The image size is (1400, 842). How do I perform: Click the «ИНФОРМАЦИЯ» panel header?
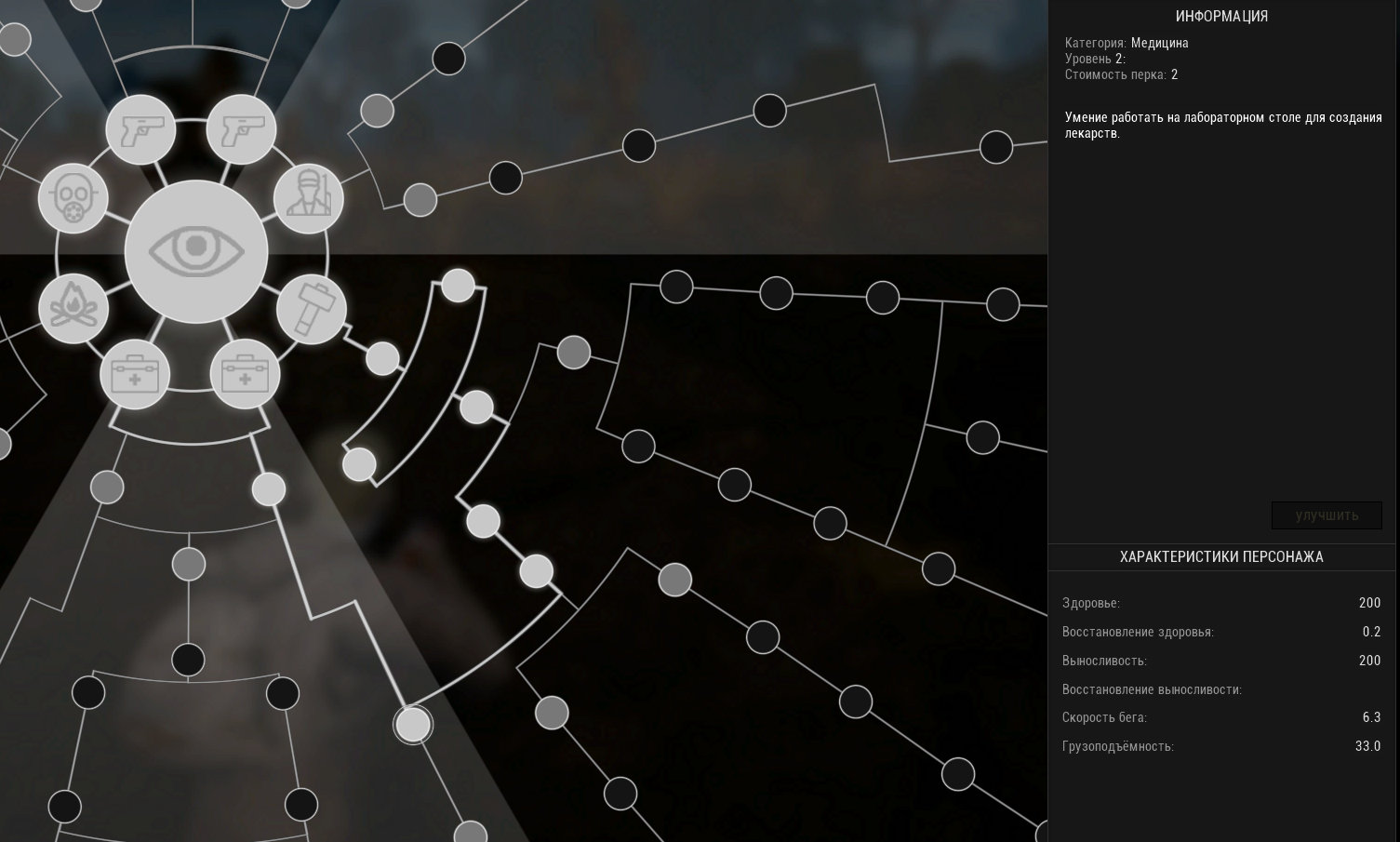pyautogui.click(x=1221, y=16)
